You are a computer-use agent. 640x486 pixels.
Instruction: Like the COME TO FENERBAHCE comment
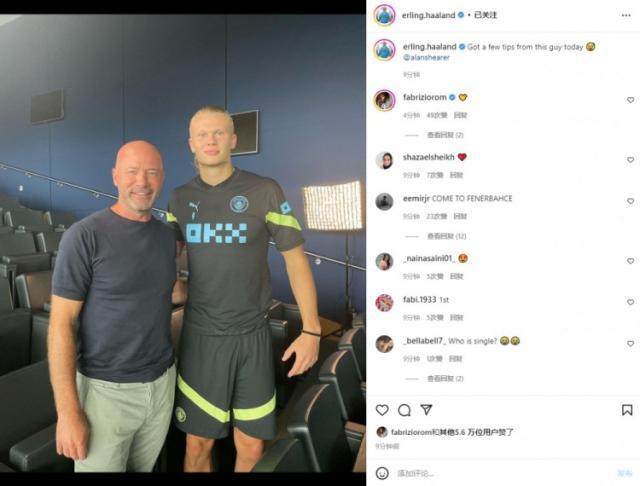[630, 201]
